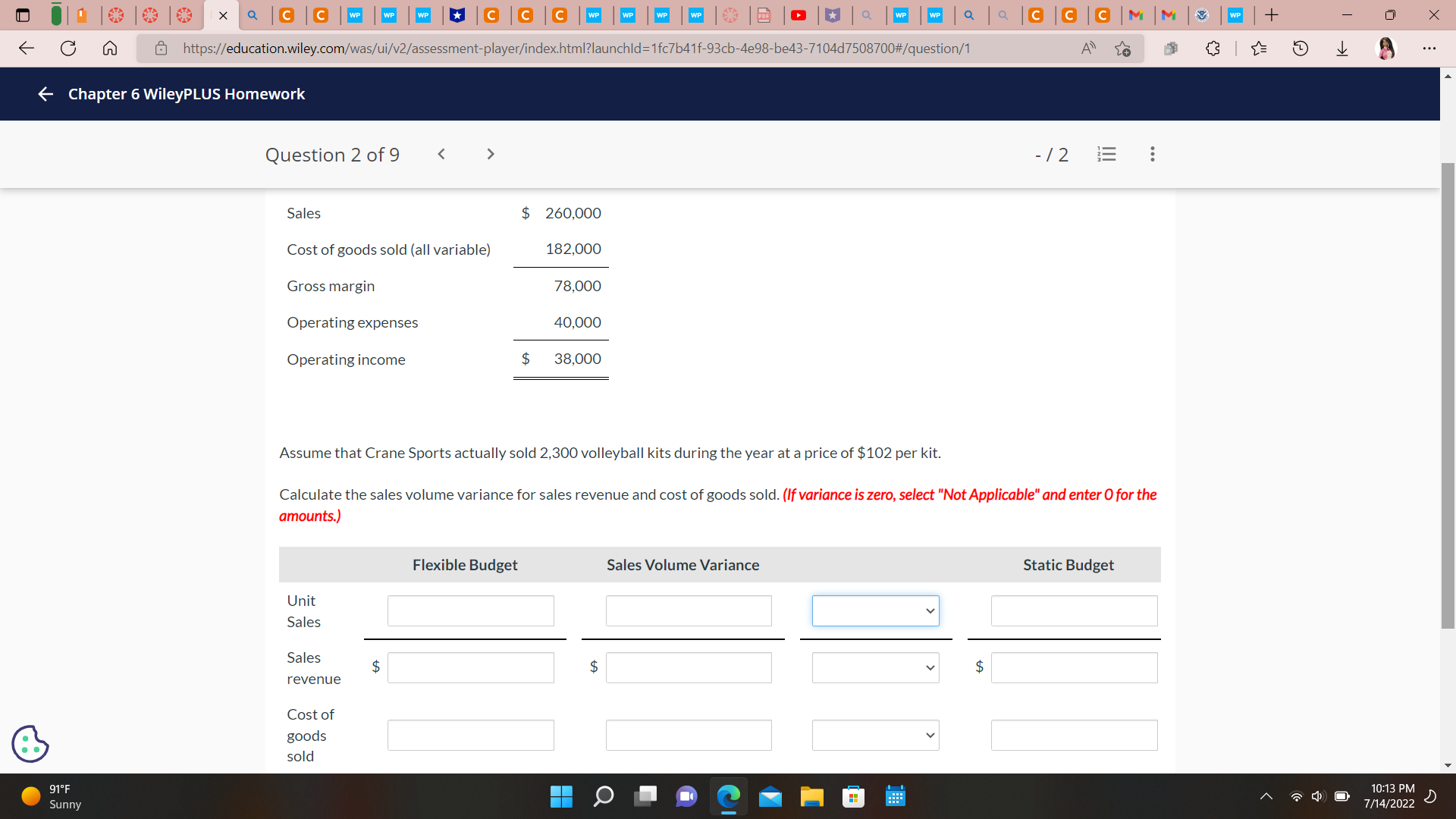This screenshot has width=1456, height=819.
Task: Open browser downloads icon
Action: click(x=1341, y=49)
